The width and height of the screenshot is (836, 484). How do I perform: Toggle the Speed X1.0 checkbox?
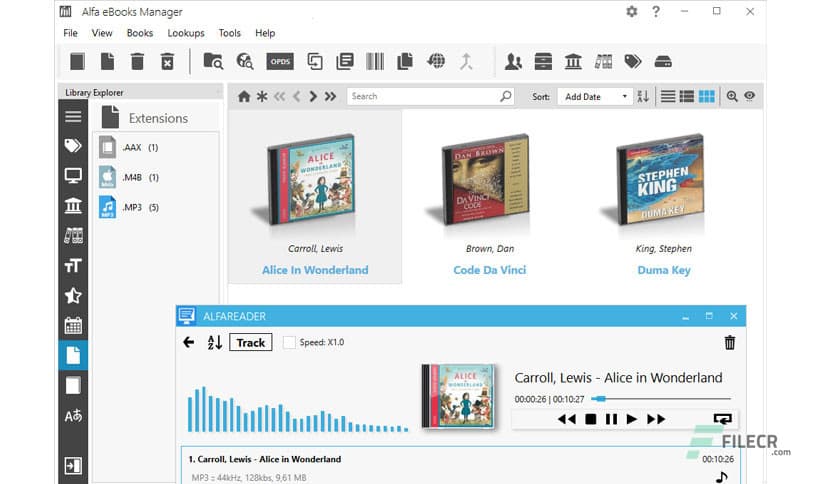[289, 343]
